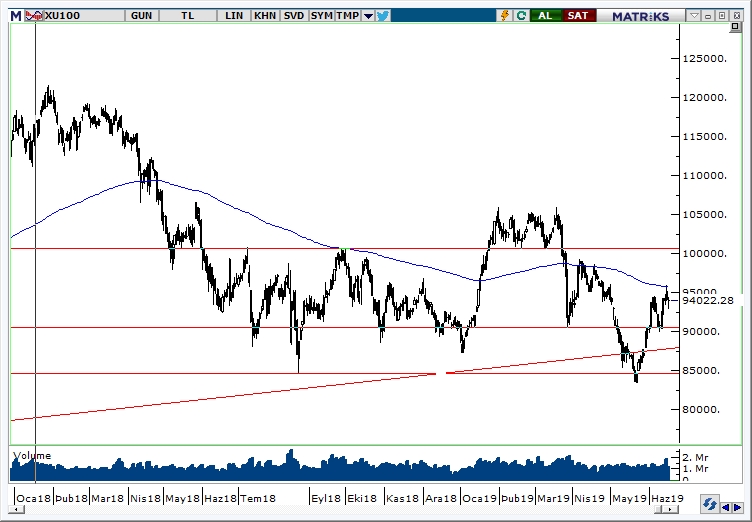This screenshot has height=522, width=752.
Task: Click the SYM toolbar button
Action: pos(321,16)
